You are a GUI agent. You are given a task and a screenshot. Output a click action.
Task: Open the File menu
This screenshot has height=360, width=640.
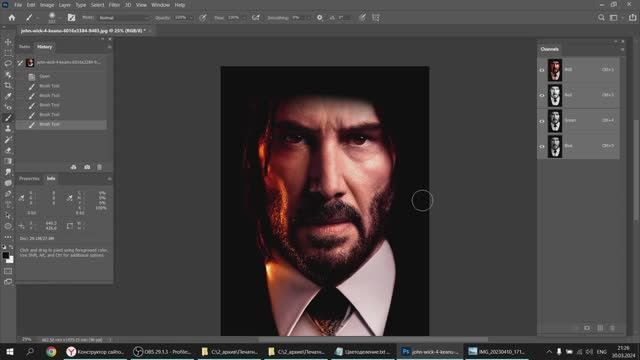click(x=18, y=5)
